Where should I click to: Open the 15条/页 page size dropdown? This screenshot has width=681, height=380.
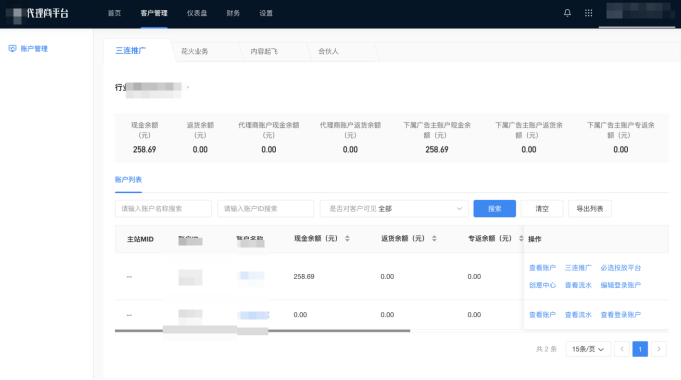588,349
